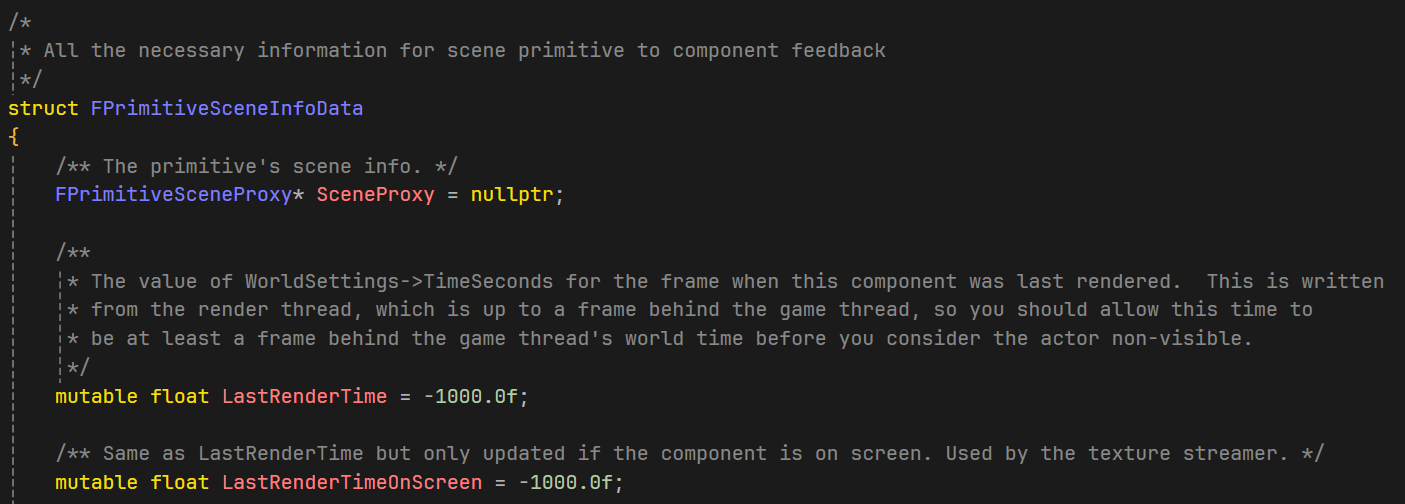
Task: Click the opening curly brace of the struct
Action: [13, 136]
